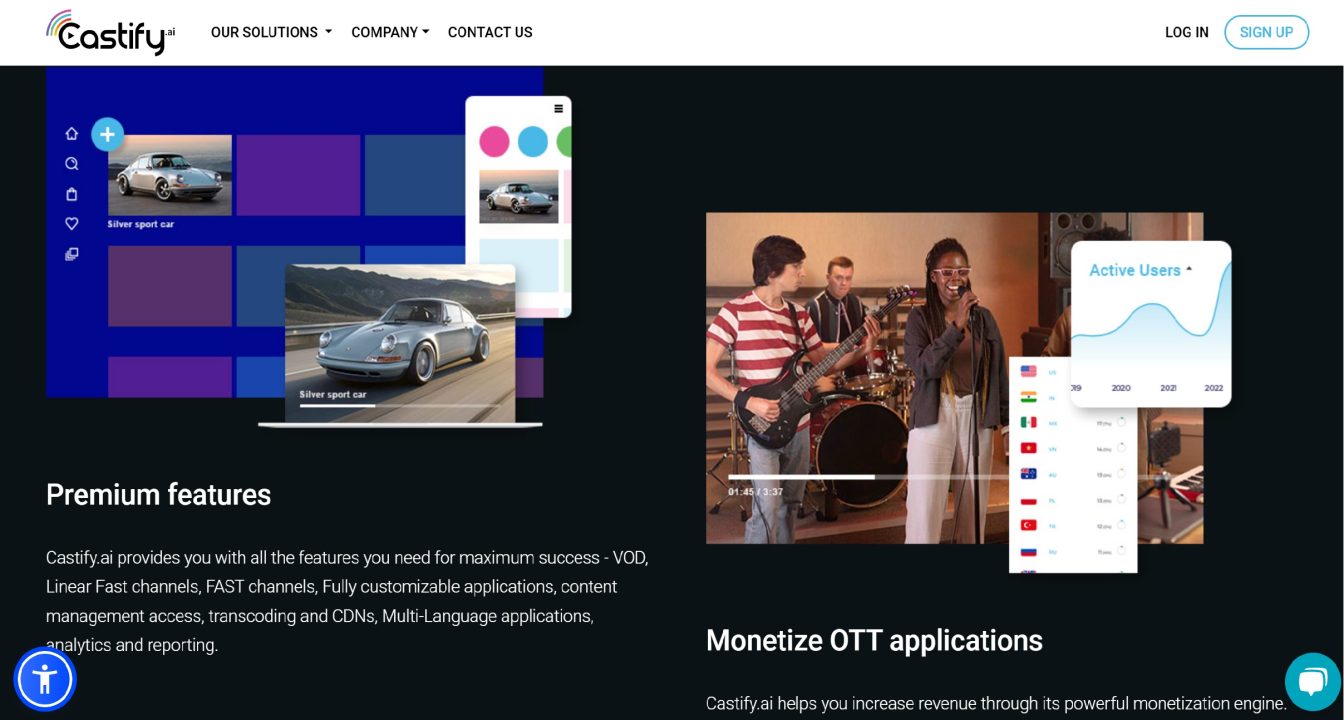The width and height of the screenshot is (1344, 720).
Task: Click the shopping bag icon in sidebar
Action: pyautogui.click(x=72, y=194)
